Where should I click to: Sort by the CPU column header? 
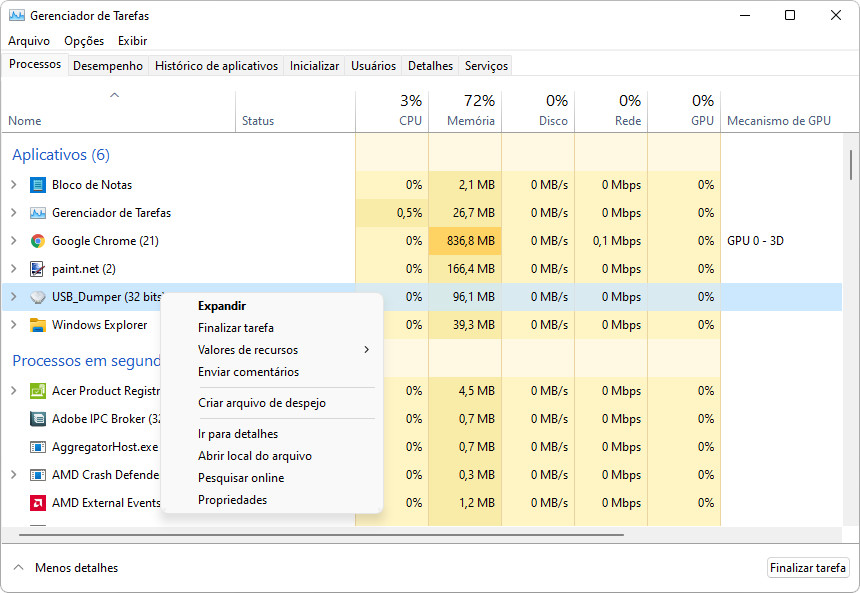(x=392, y=112)
